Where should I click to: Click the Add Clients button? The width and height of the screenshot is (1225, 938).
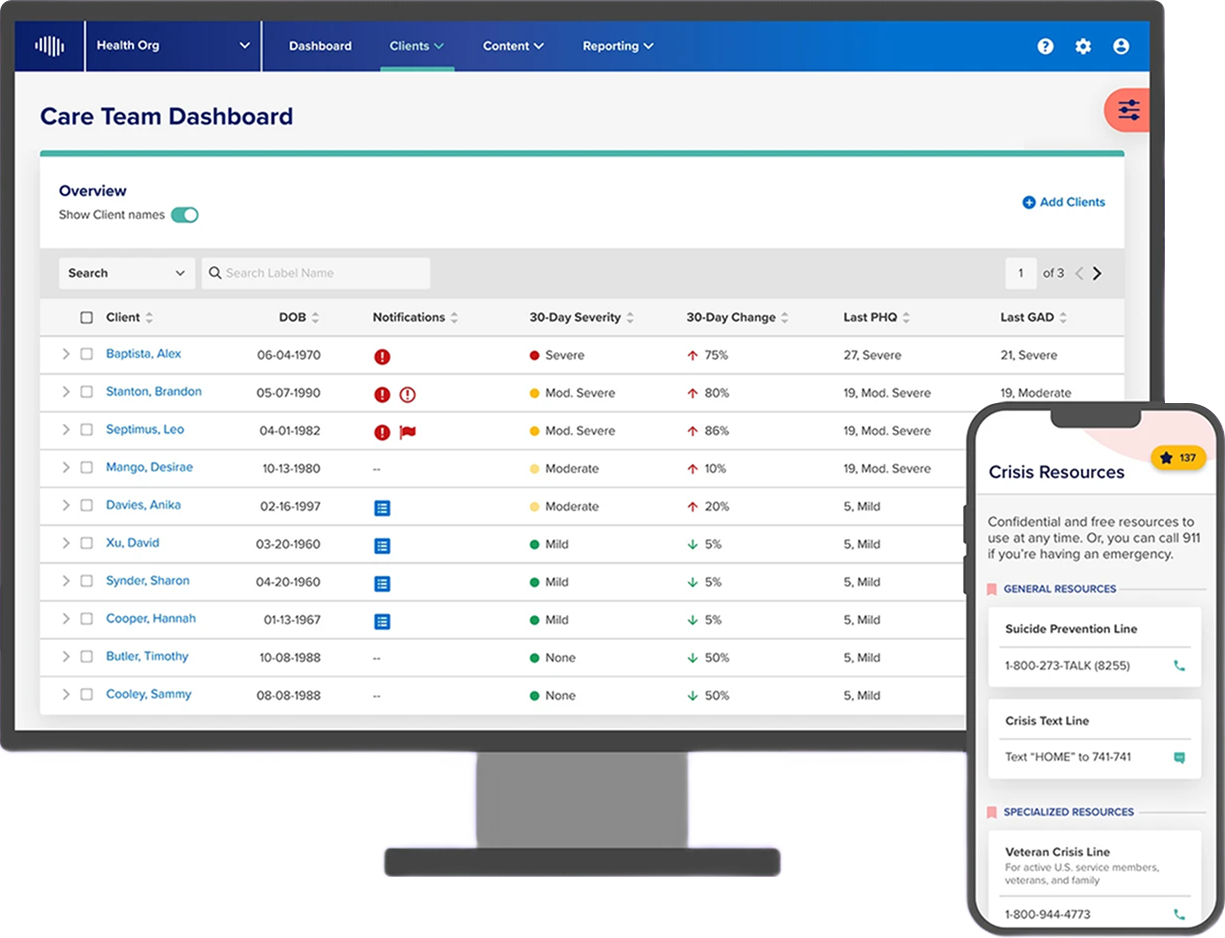[1063, 202]
